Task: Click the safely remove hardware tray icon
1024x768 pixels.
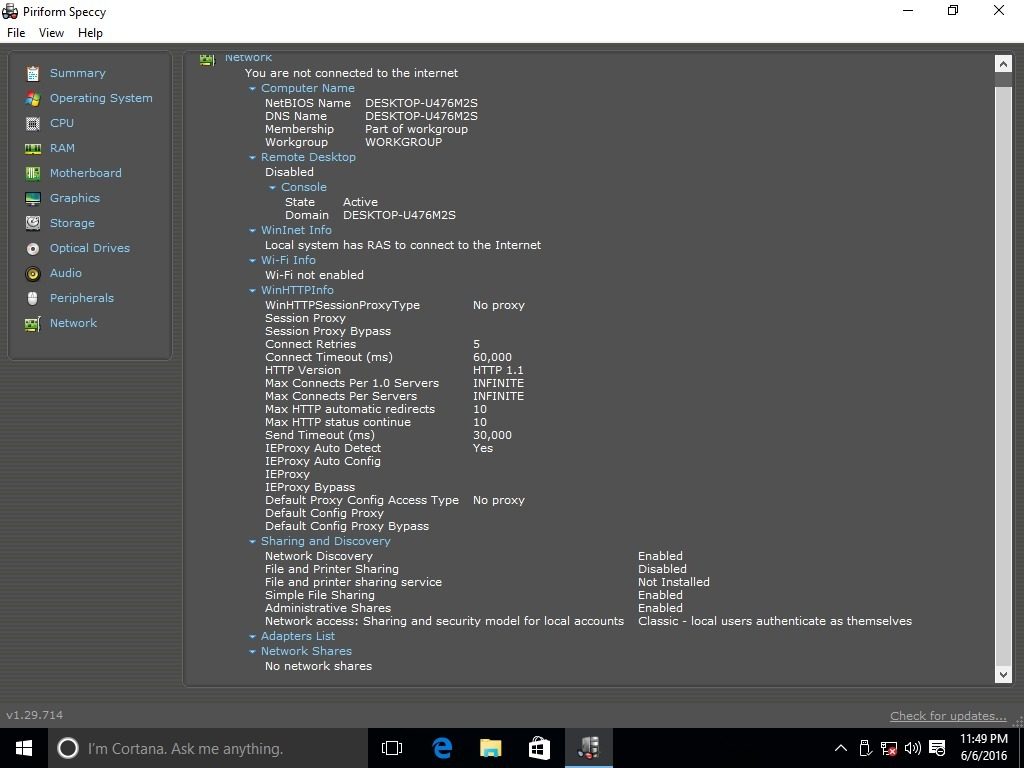Action: point(865,748)
